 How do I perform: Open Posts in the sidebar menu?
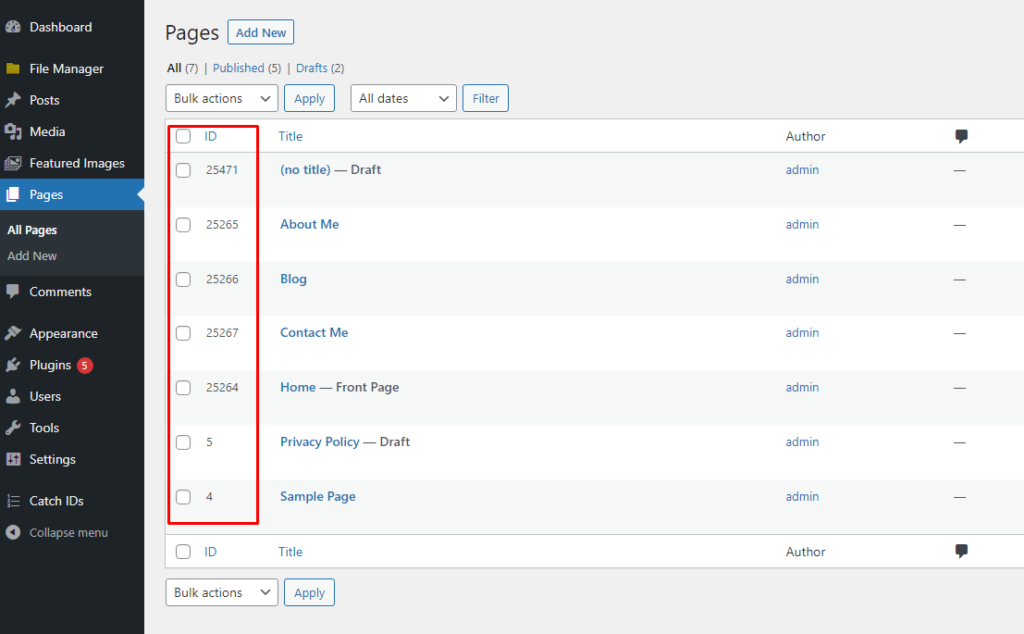tap(44, 100)
